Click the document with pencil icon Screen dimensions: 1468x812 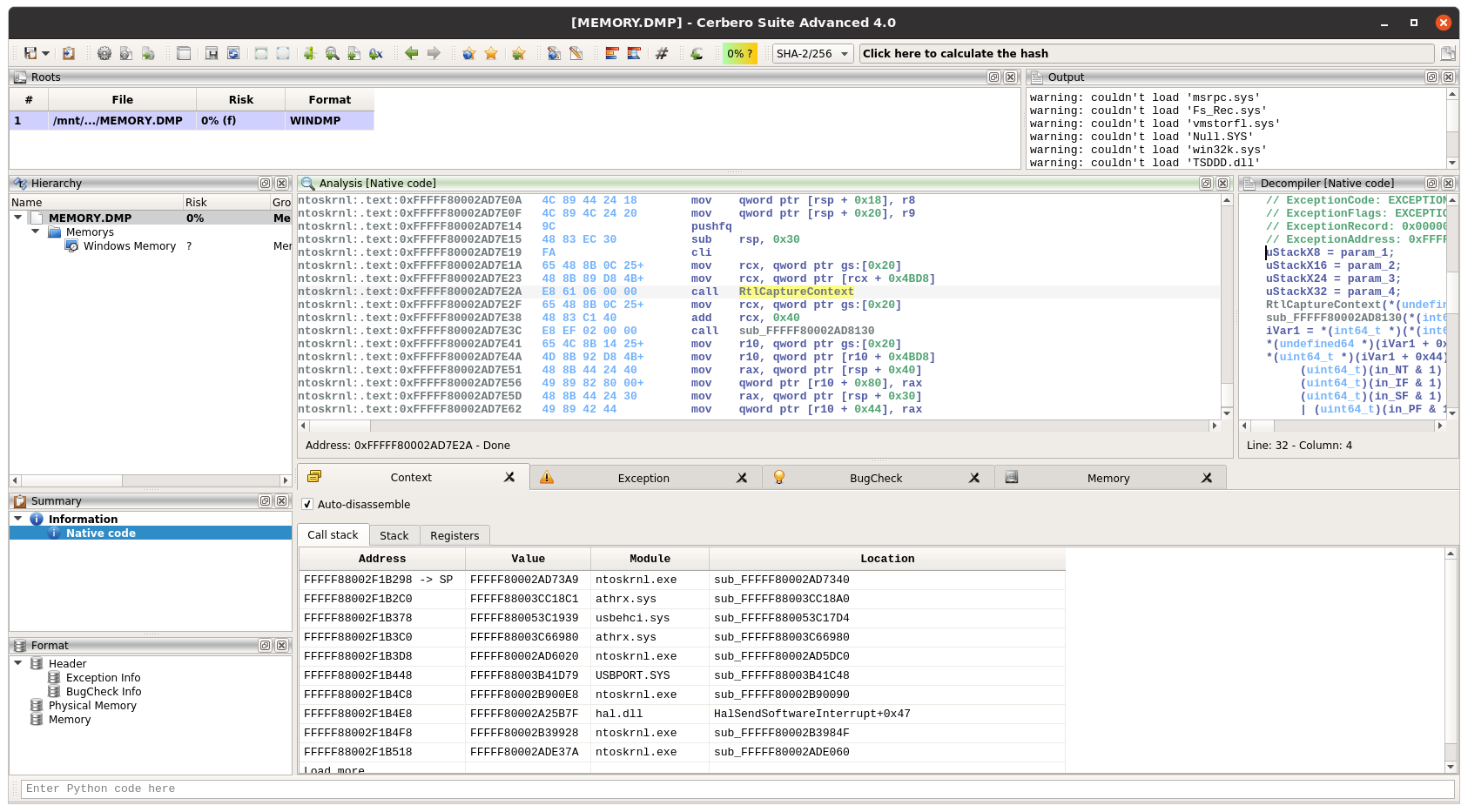(x=576, y=53)
